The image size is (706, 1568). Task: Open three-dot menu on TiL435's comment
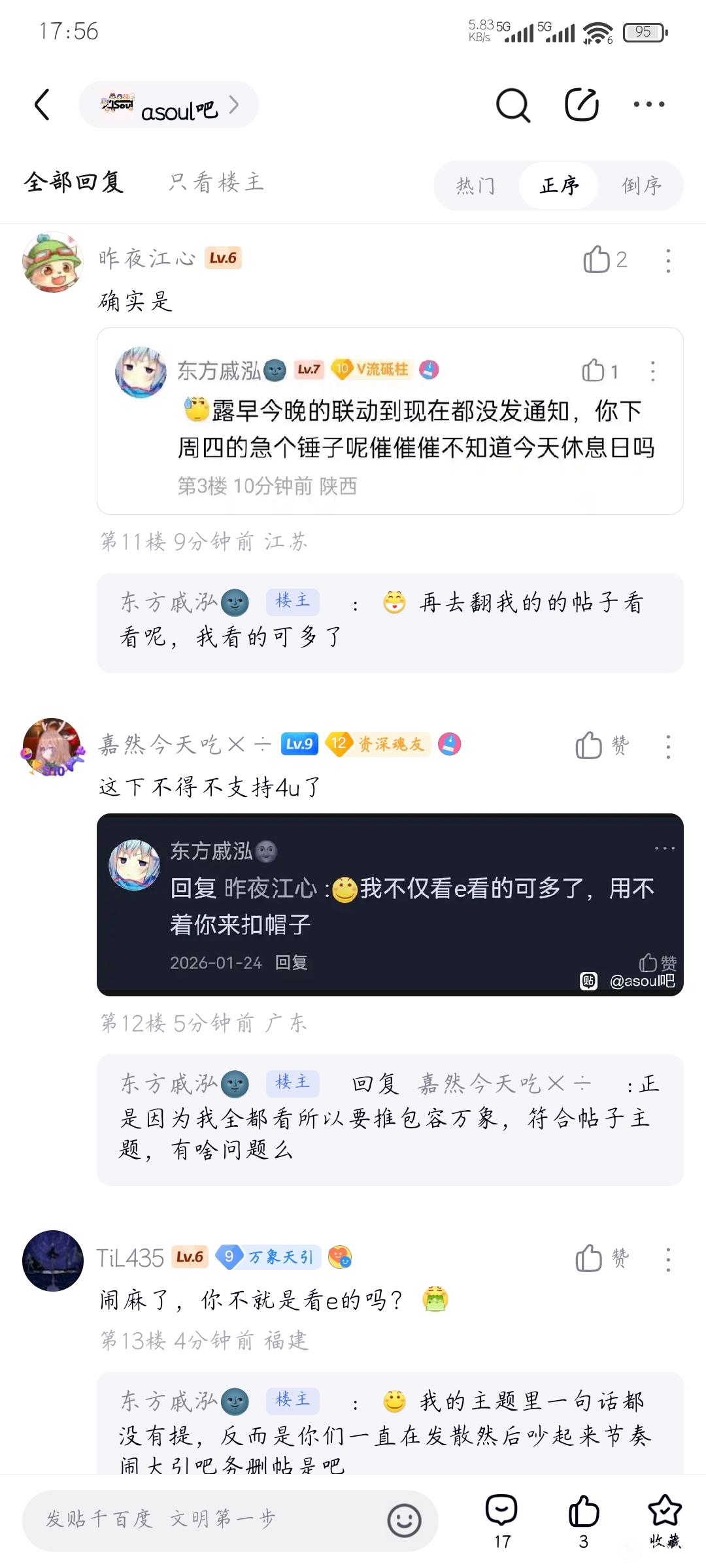point(668,1259)
